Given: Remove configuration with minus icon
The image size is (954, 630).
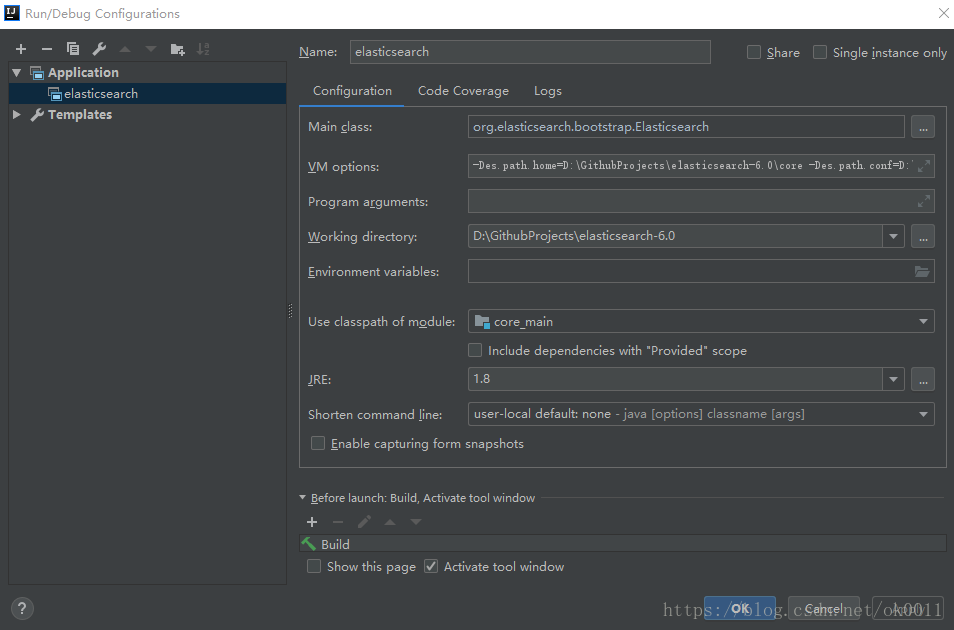Looking at the screenshot, I should click(x=47, y=49).
